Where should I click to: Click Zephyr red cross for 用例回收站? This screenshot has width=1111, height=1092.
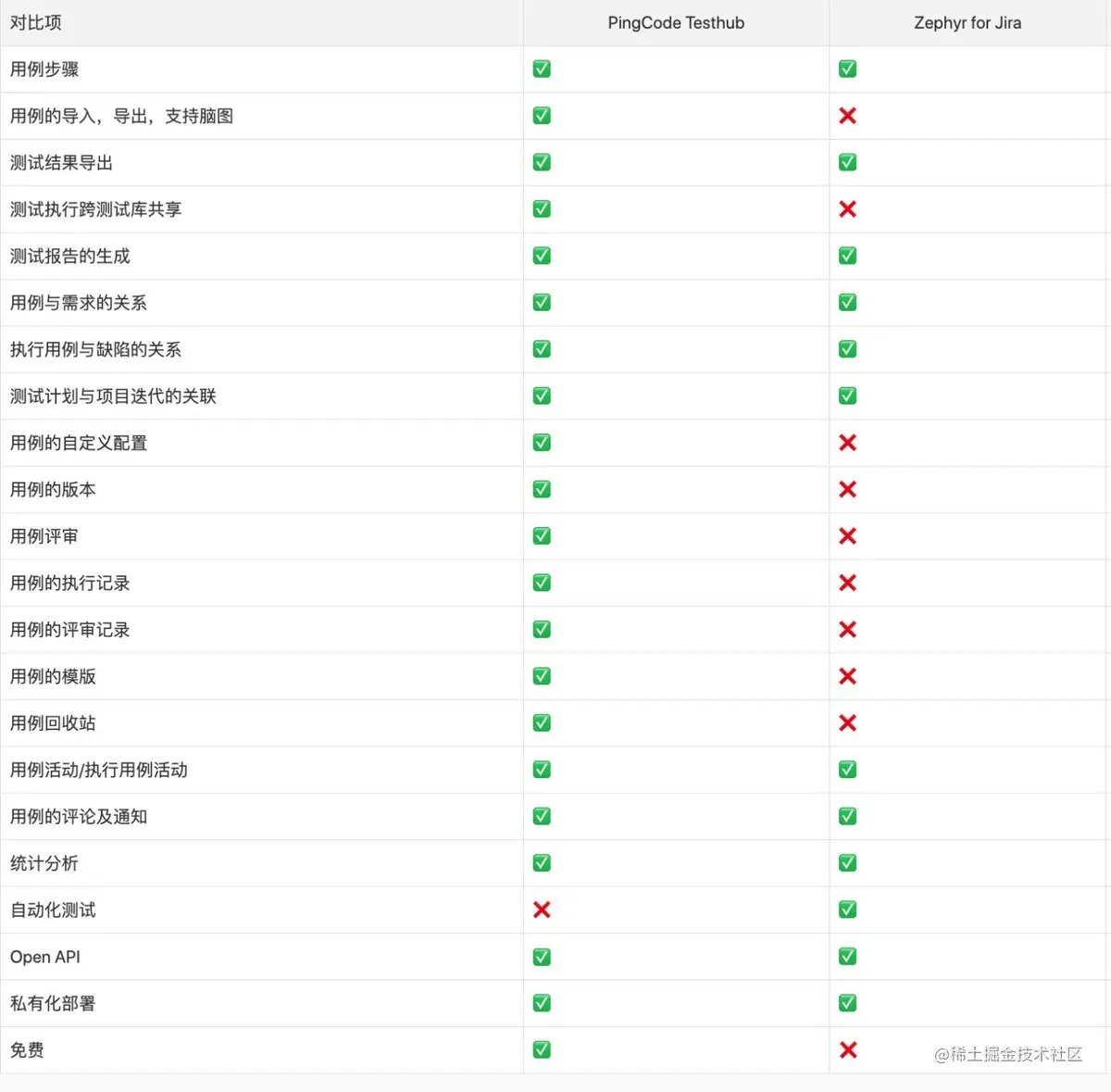(847, 722)
